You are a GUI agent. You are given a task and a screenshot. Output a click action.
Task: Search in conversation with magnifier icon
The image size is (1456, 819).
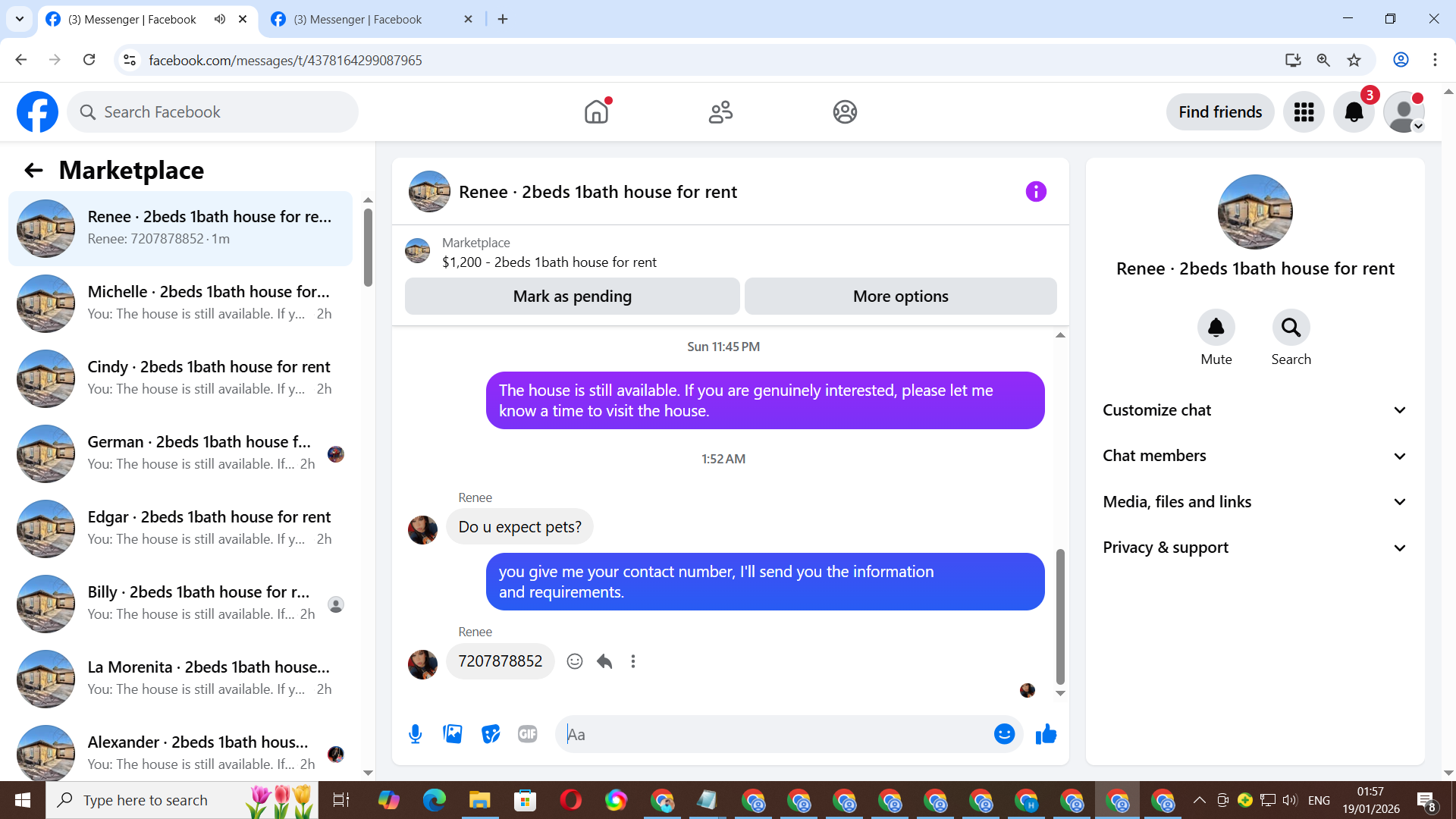coord(1291,328)
